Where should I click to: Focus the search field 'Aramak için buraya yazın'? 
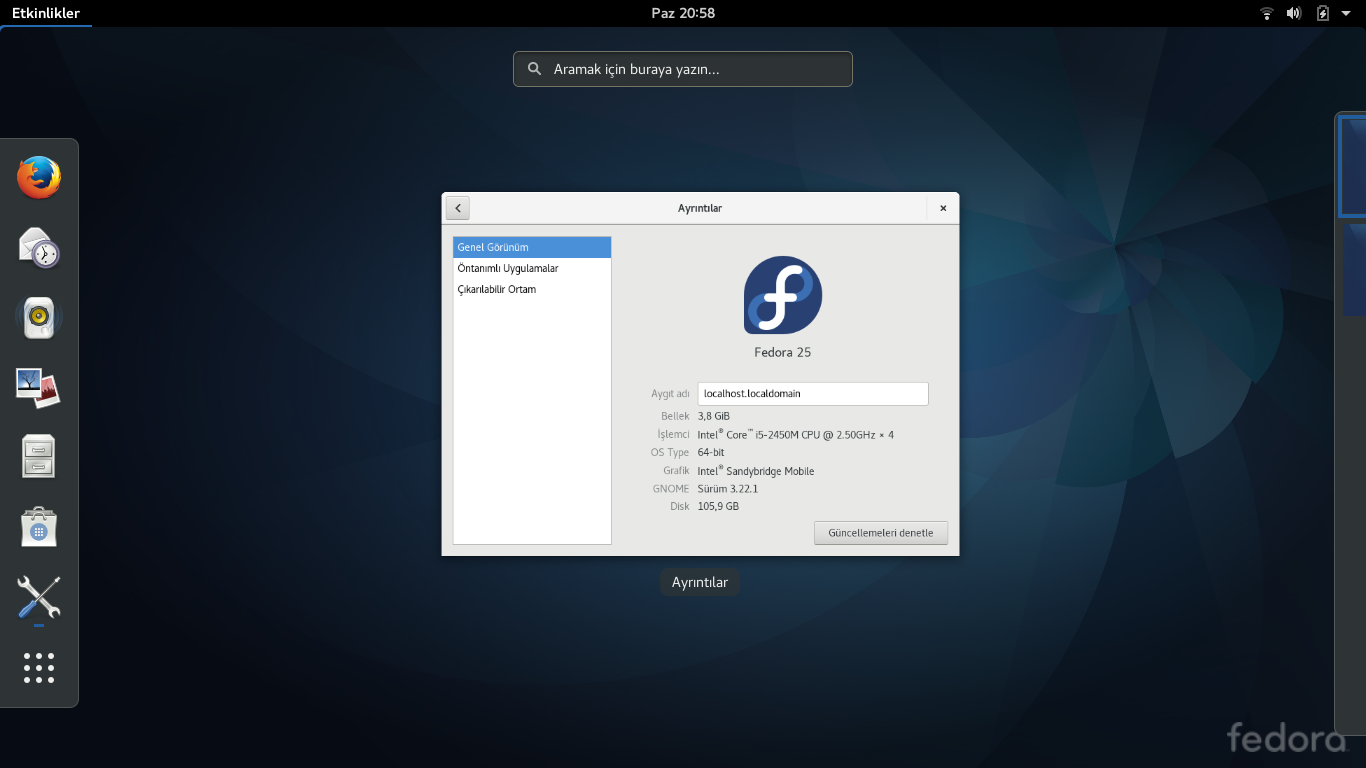(683, 69)
